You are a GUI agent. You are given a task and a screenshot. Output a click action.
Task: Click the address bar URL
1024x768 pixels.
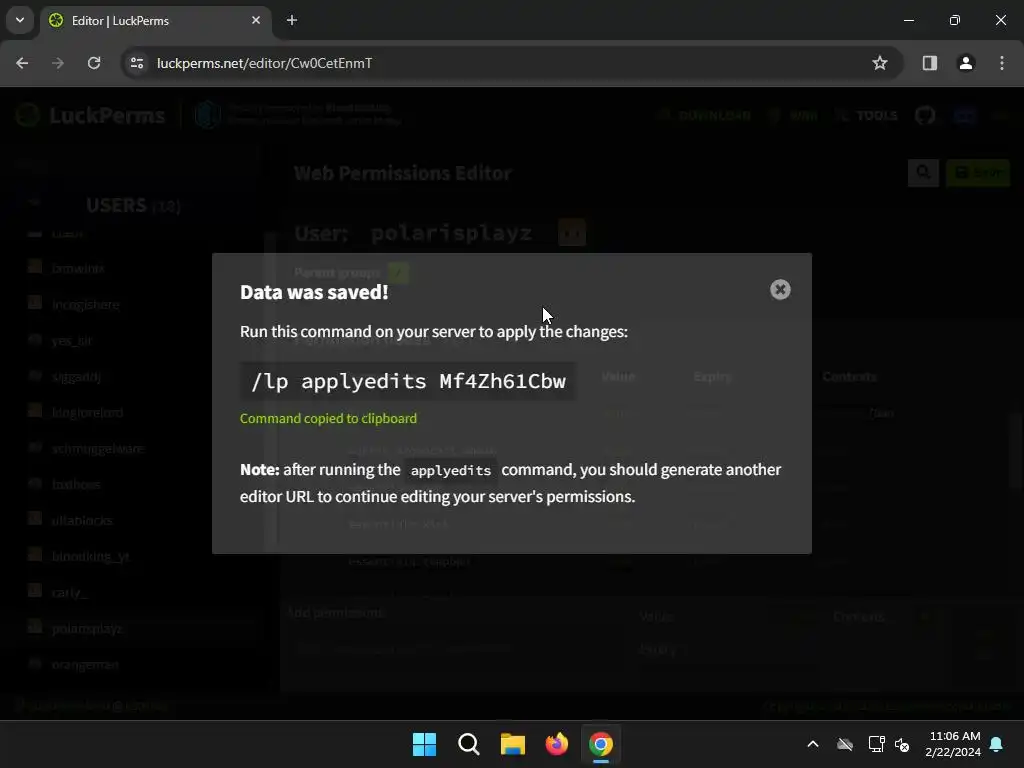click(264, 63)
